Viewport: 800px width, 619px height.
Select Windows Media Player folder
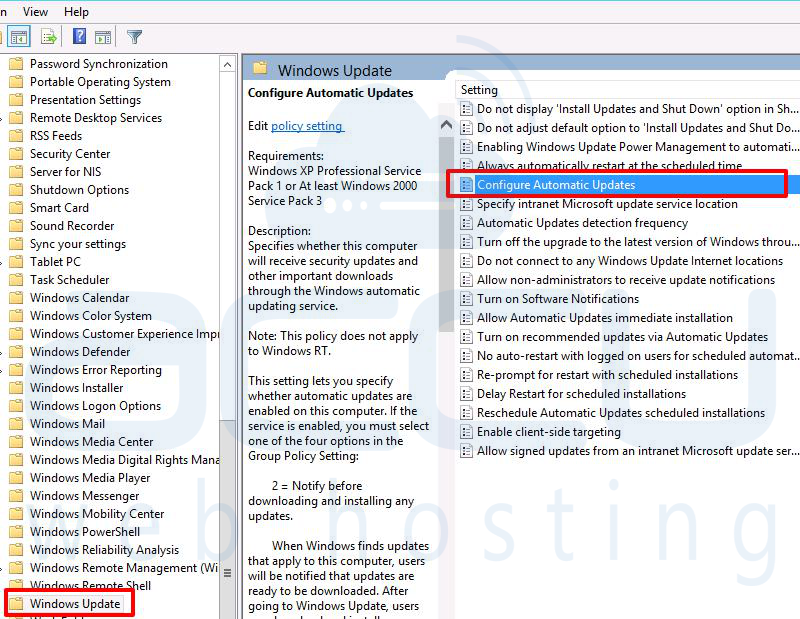pos(90,478)
